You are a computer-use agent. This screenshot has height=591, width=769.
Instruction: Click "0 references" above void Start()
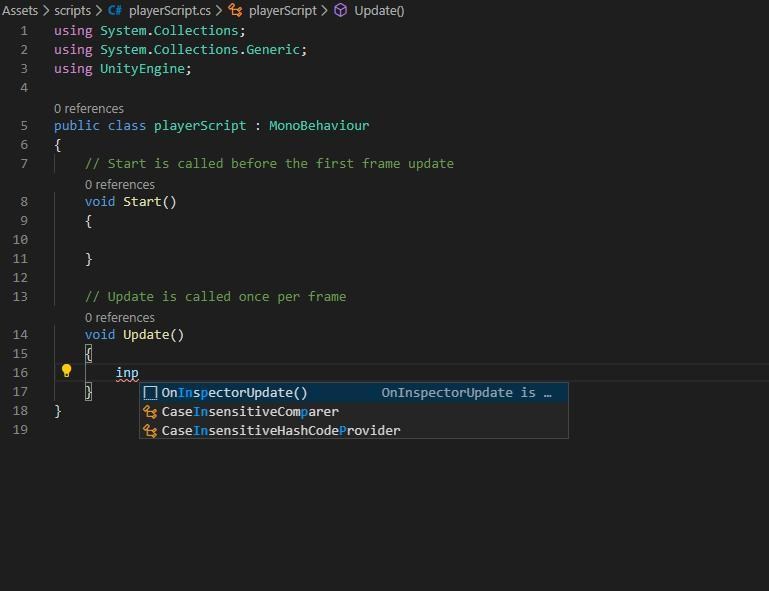click(x=120, y=184)
